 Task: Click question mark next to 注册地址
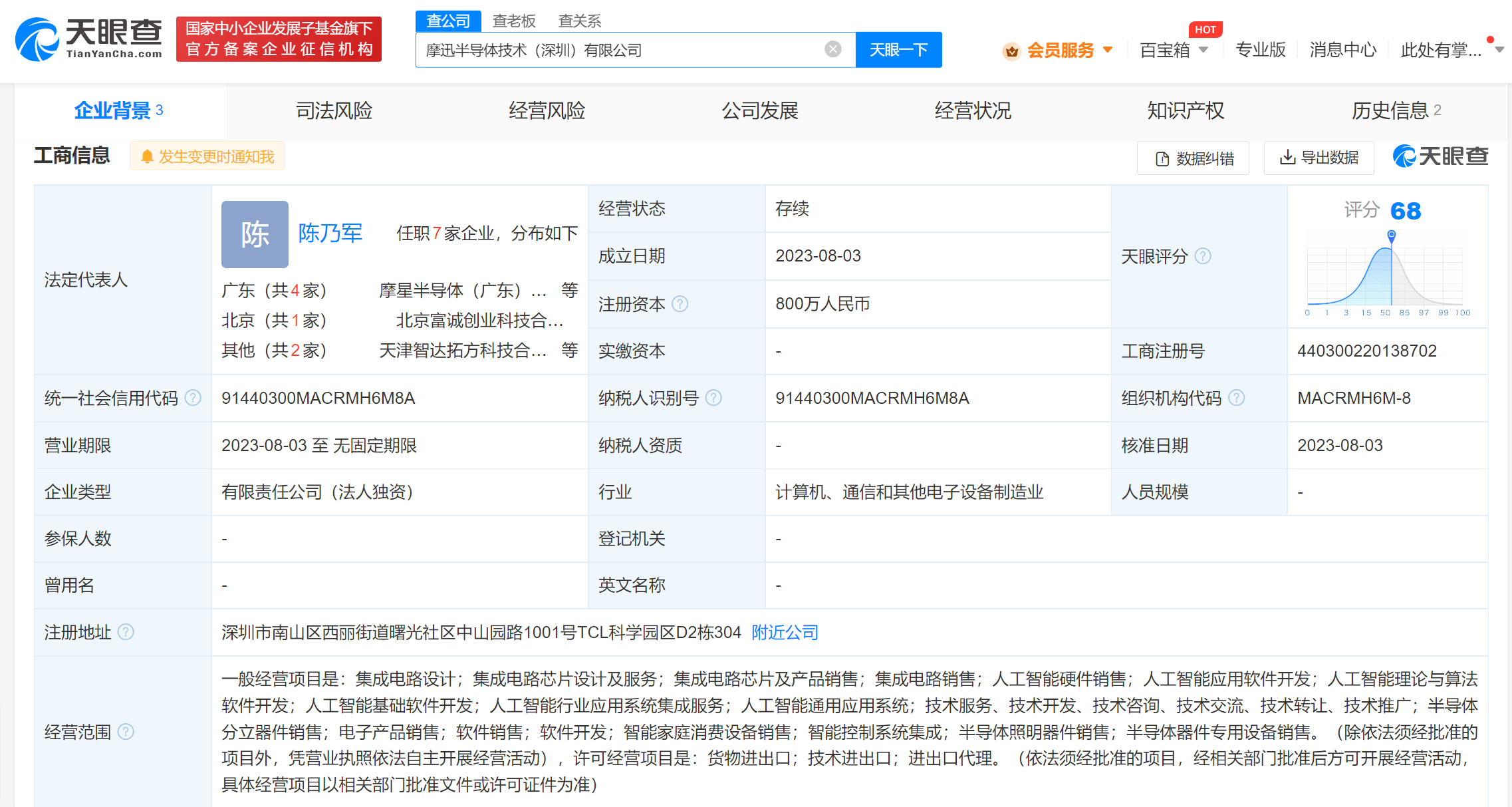(x=127, y=633)
